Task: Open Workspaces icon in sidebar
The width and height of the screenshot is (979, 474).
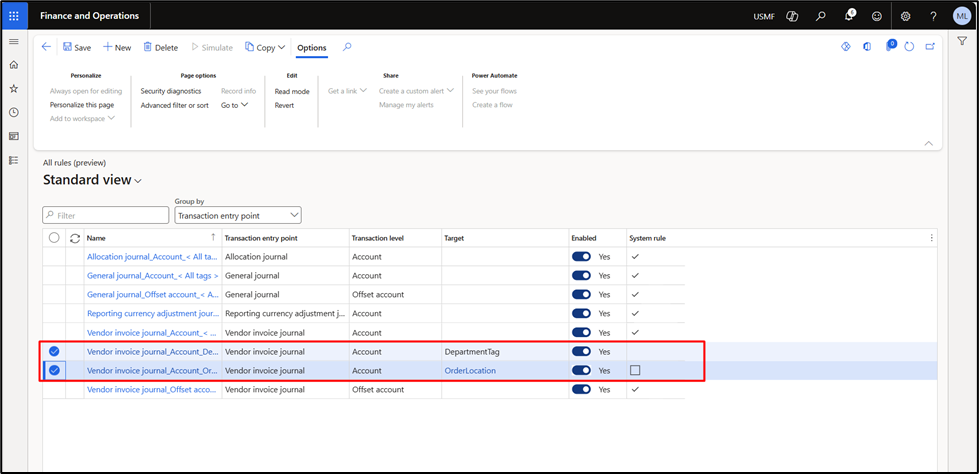Action: coord(14,136)
